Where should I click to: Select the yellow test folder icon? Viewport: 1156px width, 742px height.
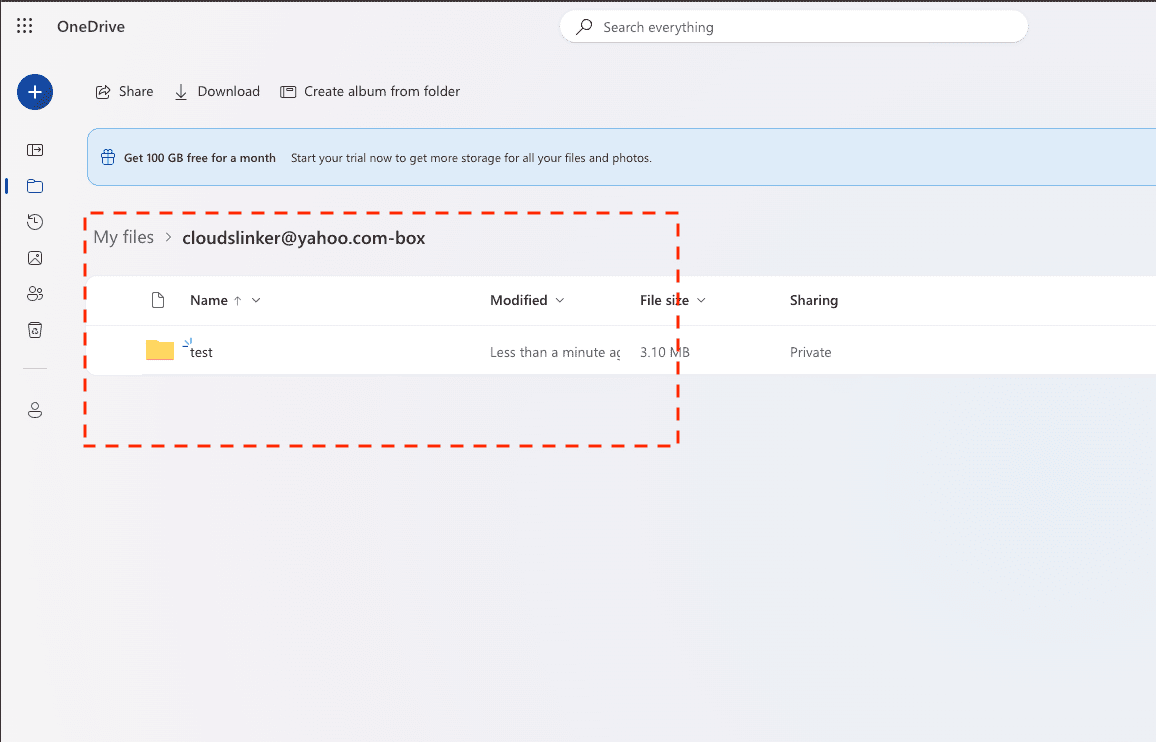(160, 350)
